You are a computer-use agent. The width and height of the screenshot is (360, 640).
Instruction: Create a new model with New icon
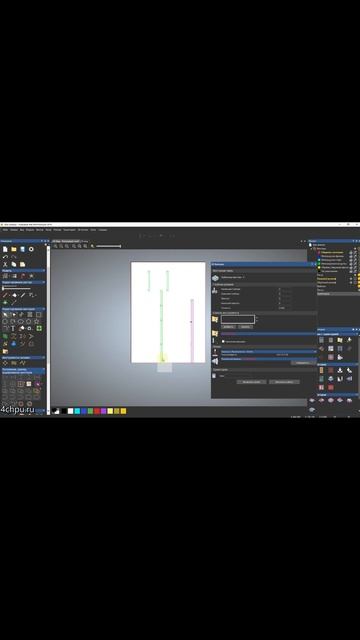click(x=5, y=249)
